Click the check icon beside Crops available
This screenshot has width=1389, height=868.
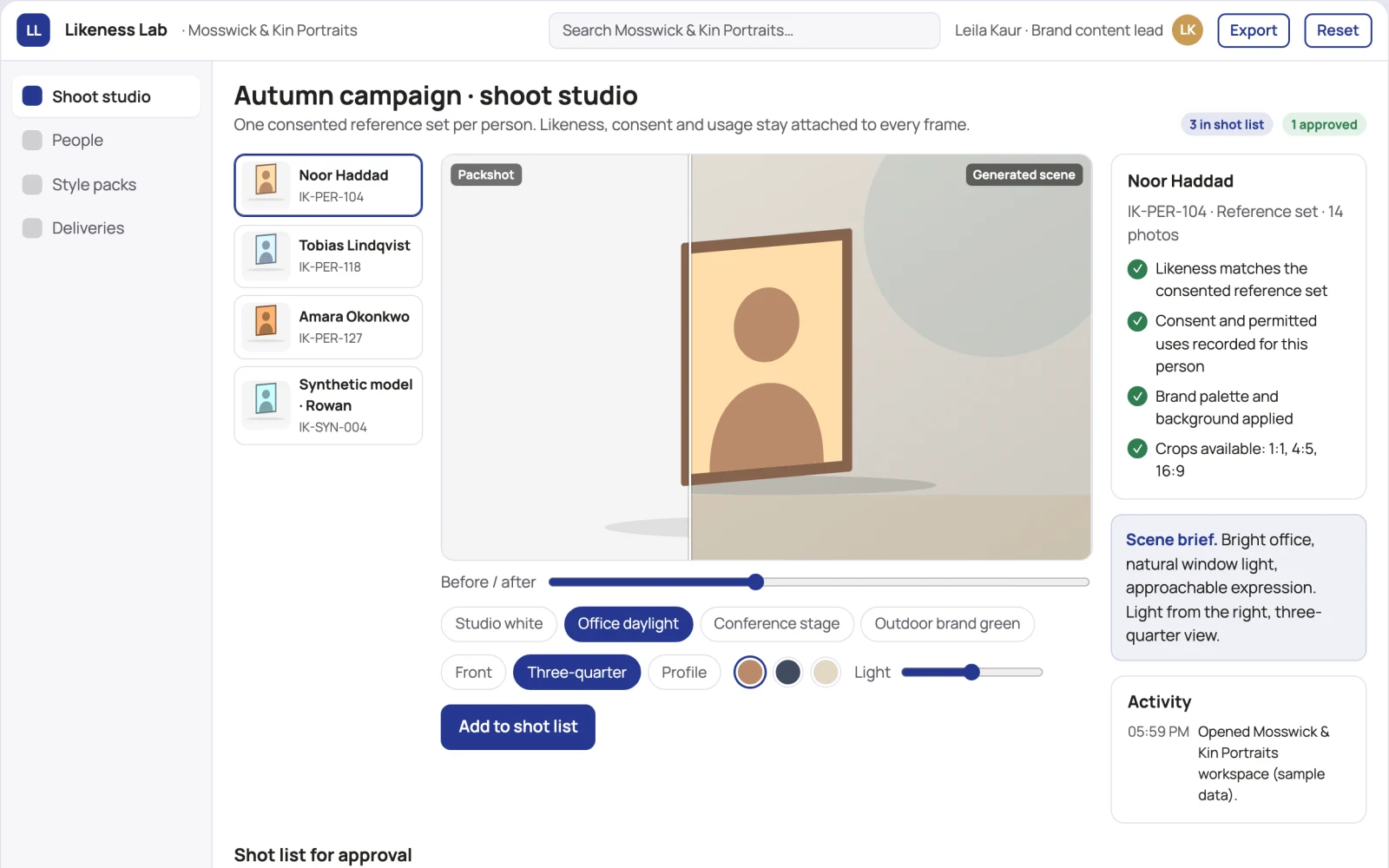(1137, 449)
